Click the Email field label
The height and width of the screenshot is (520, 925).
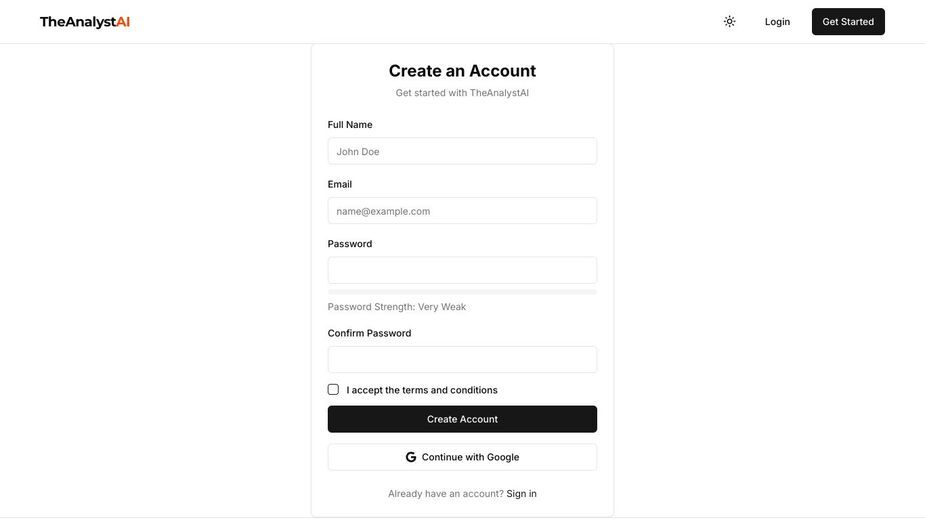pyautogui.click(x=340, y=184)
